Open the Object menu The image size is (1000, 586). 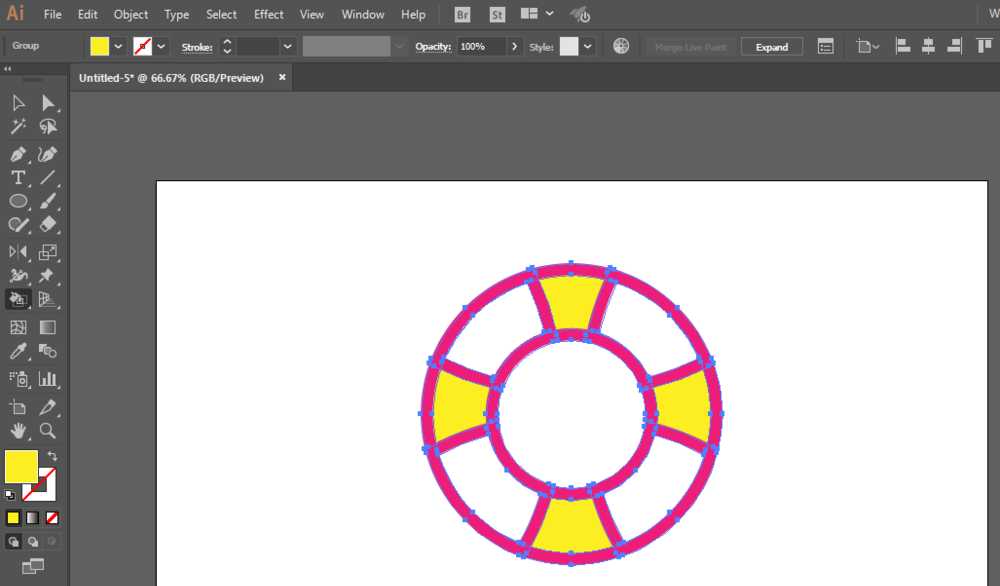tap(131, 15)
